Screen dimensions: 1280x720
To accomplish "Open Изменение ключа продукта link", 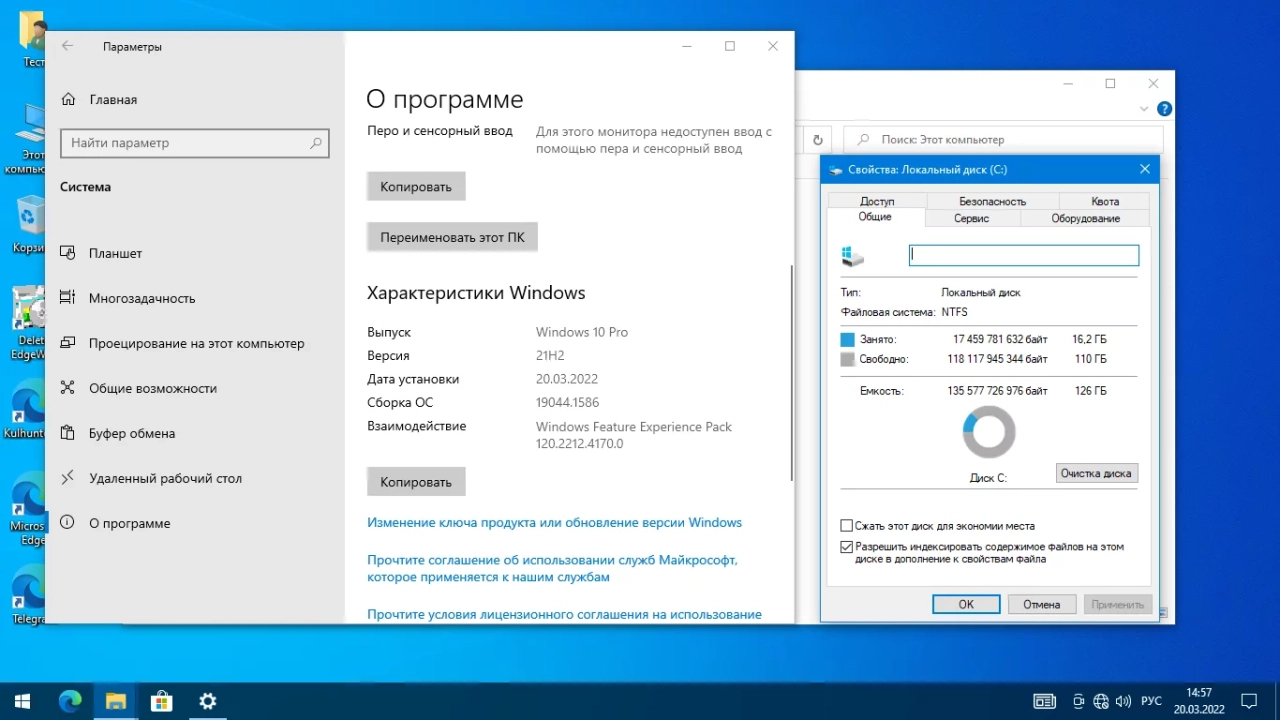I will tap(554, 523).
